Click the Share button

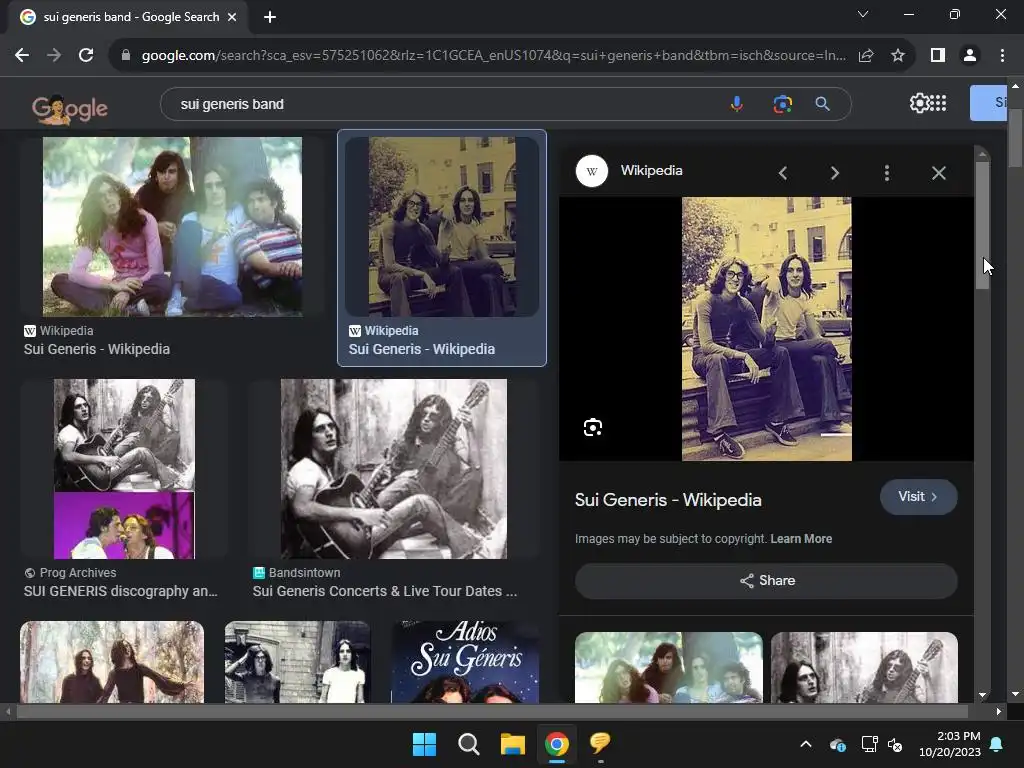pos(766,581)
